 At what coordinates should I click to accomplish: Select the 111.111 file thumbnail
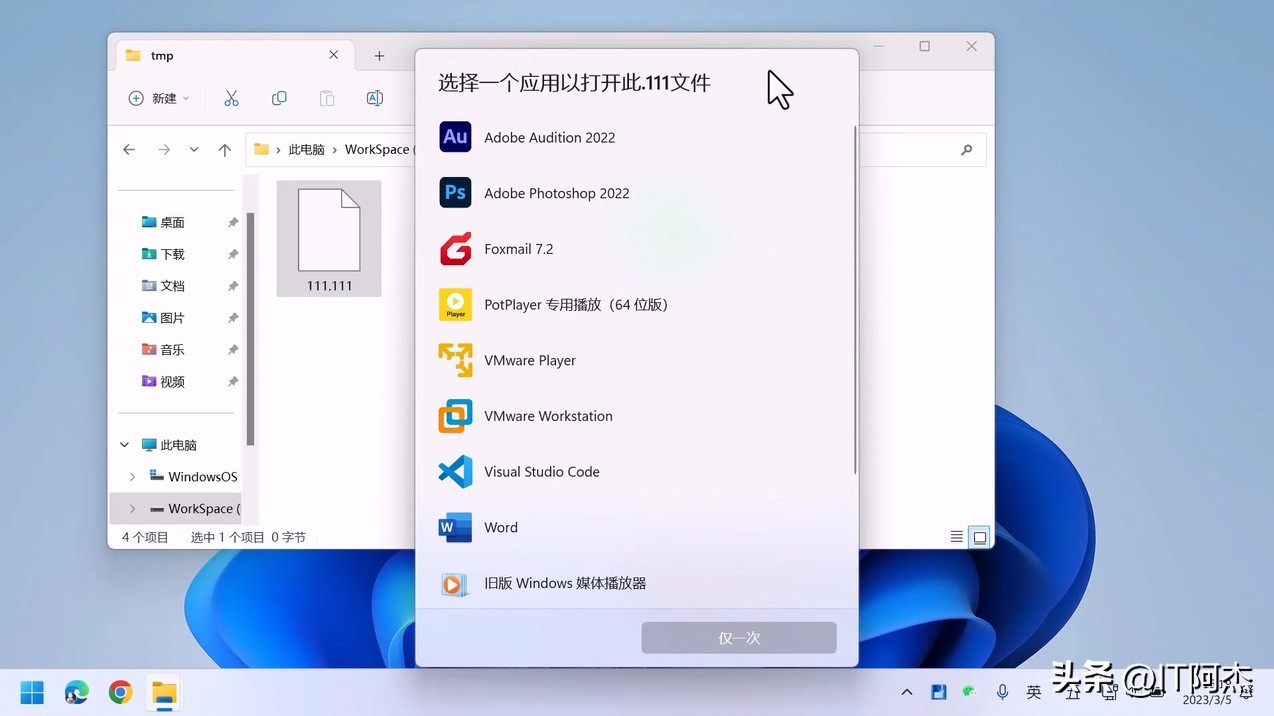click(x=329, y=238)
